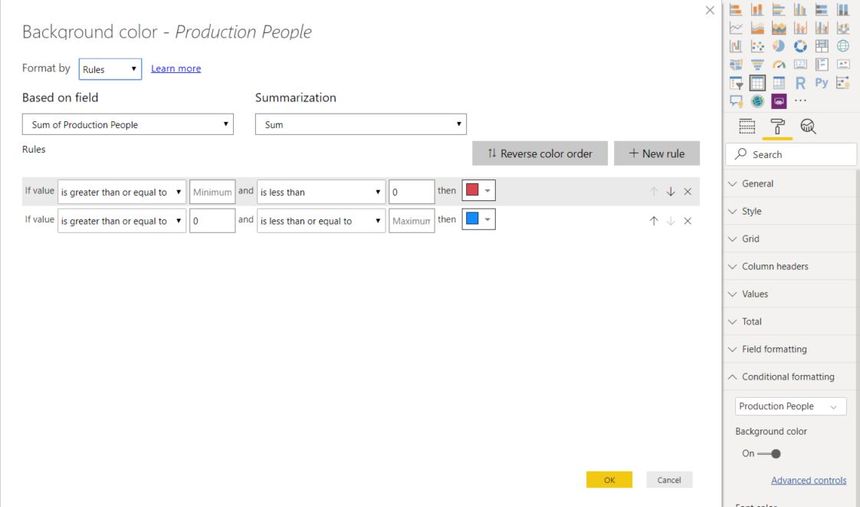Switch to the Analytics magnifier tab

(808, 126)
